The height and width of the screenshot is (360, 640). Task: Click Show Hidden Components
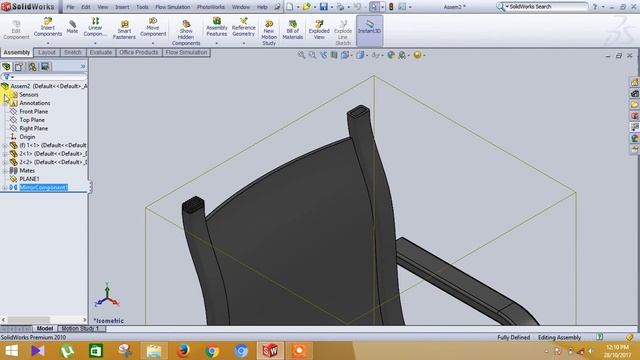(186, 32)
